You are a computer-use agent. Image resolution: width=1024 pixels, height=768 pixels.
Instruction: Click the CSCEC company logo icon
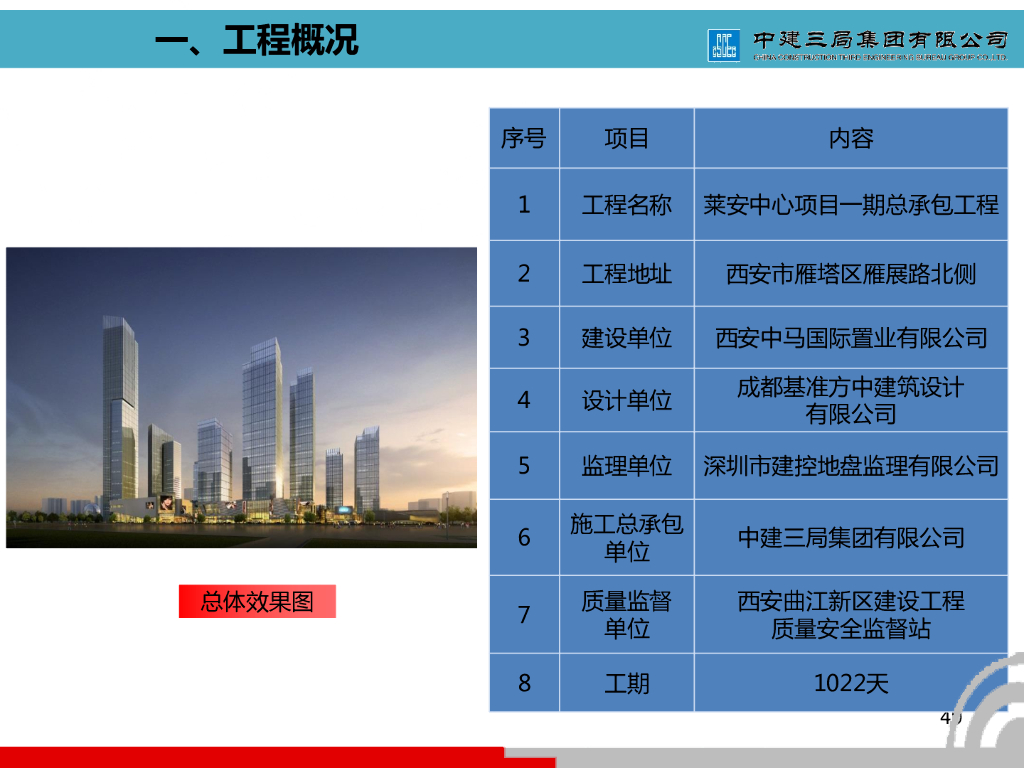(x=724, y=45)
